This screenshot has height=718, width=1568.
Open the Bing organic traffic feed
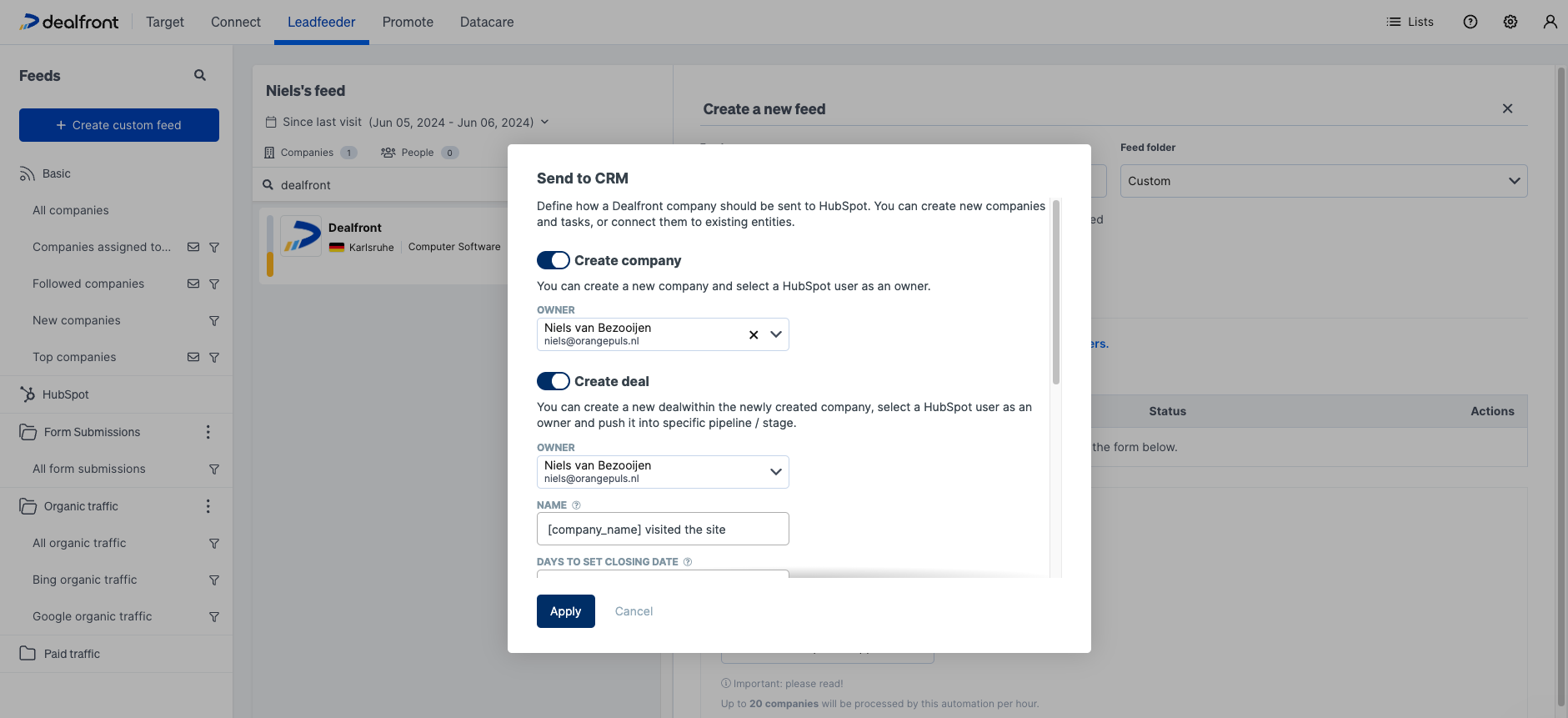click(85, 580)
